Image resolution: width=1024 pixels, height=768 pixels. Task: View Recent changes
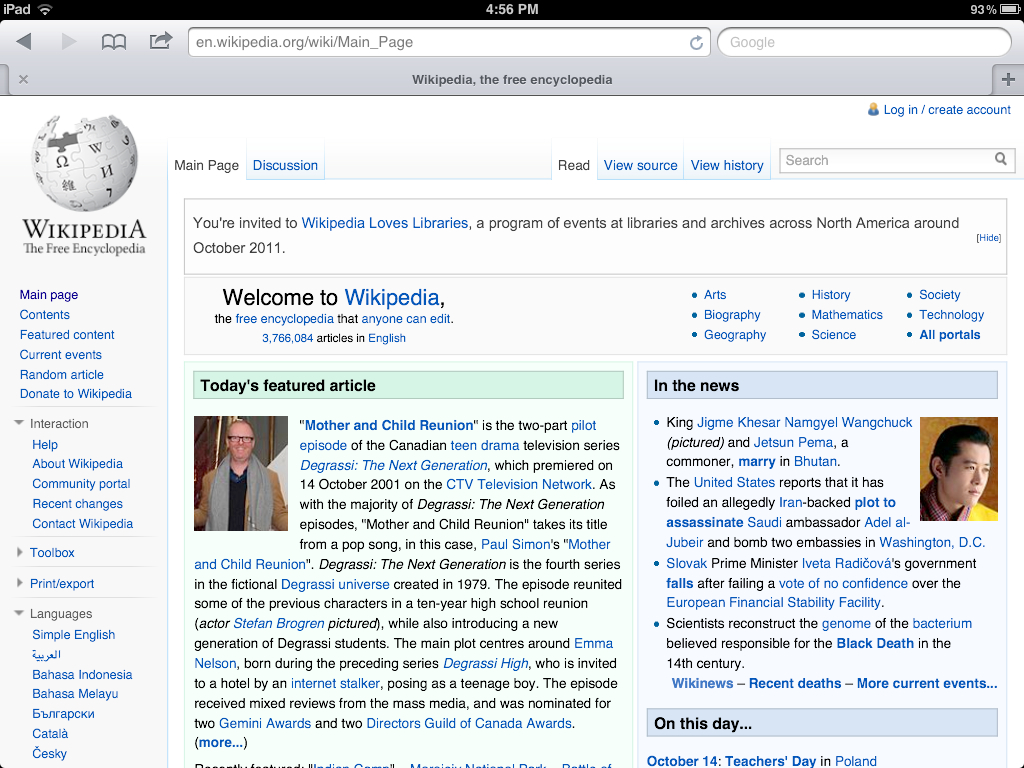pos(78,504)
